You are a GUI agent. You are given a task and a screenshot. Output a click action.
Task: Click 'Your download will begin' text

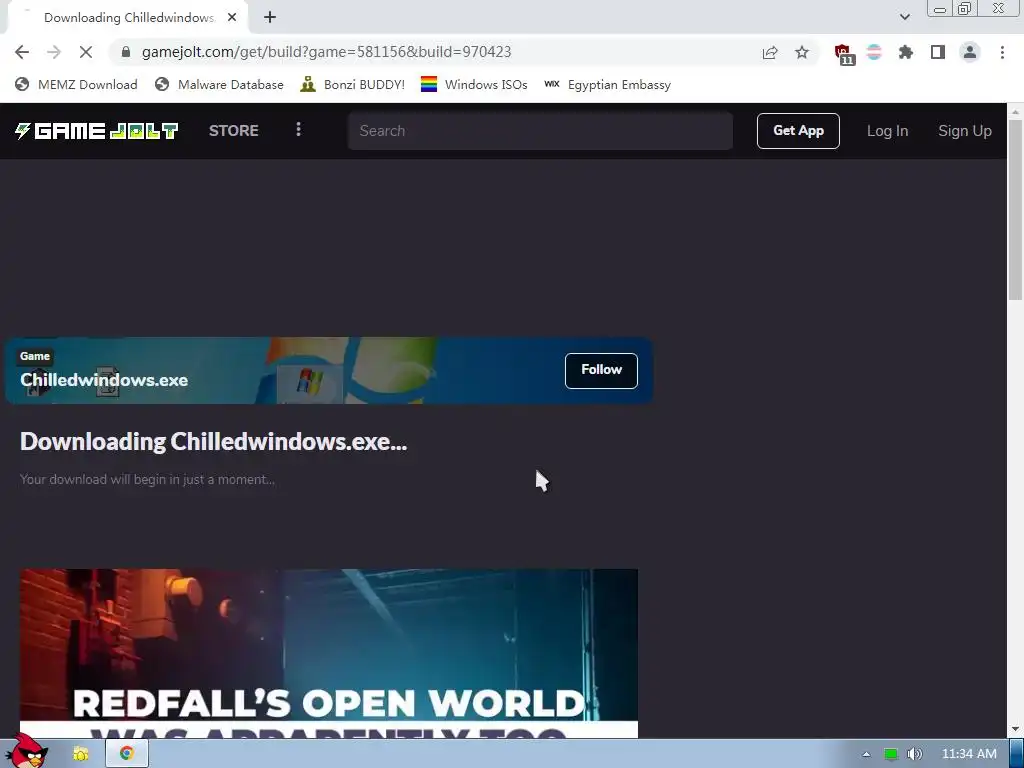148,479
